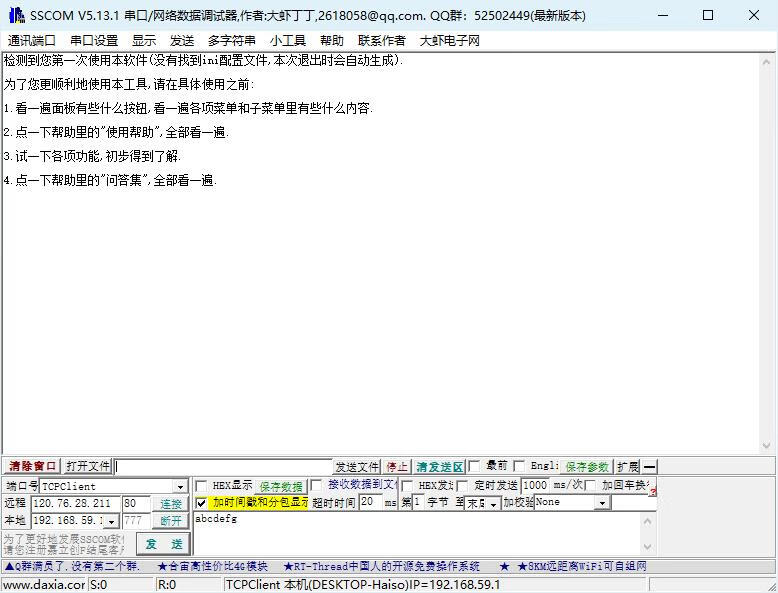Enable the 定时发送 timed send checkbox

(464, 486)
